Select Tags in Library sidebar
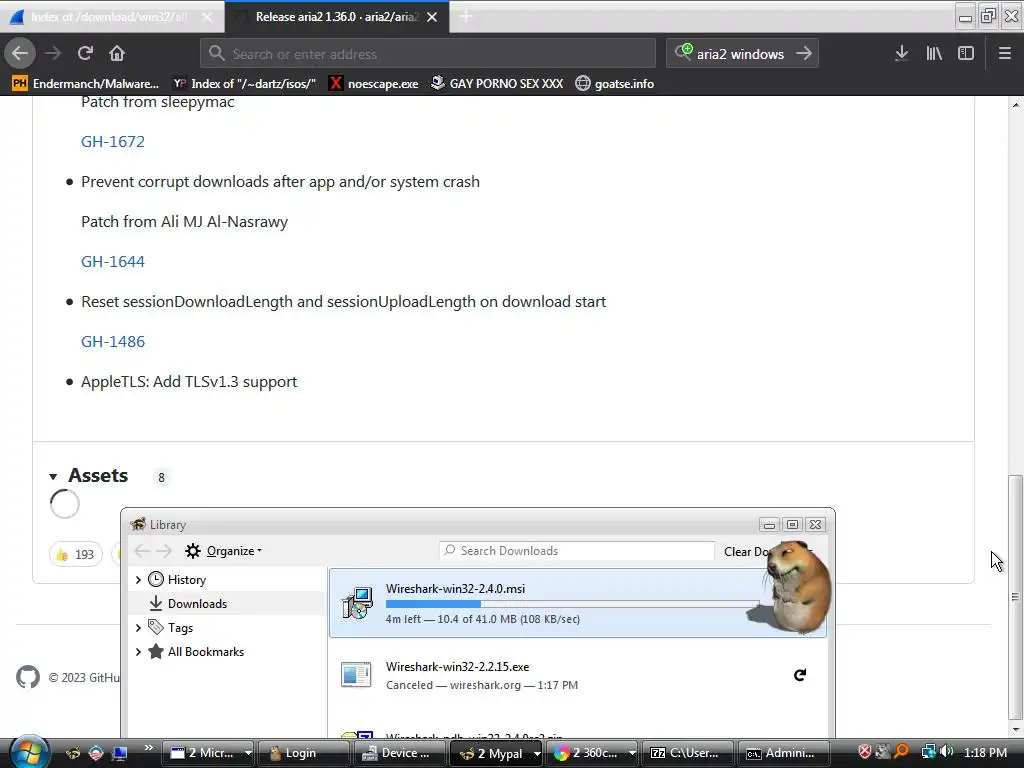The height and width of the screenshot is (768, 1024). coord(180,628)
